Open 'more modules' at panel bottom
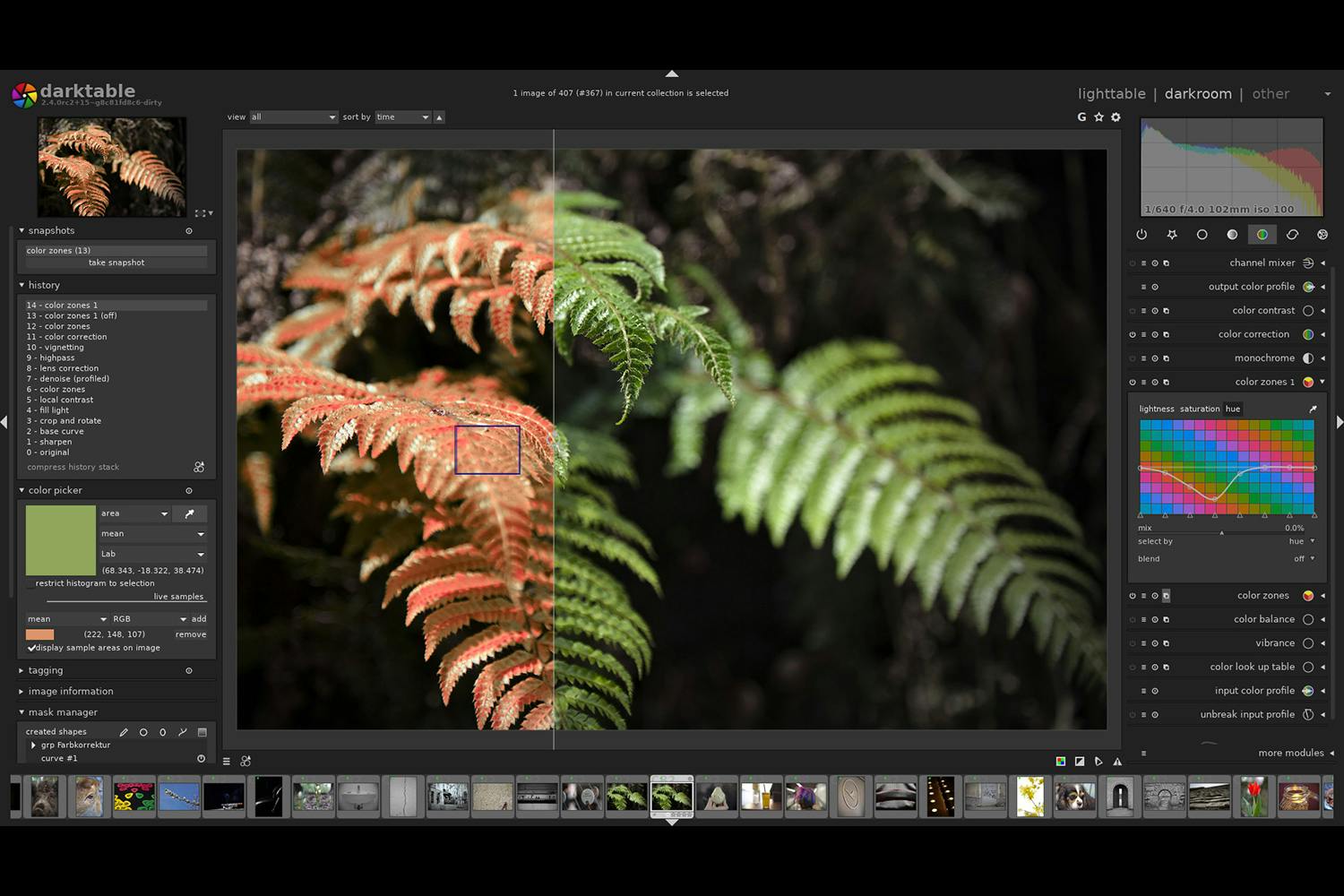1344x896 pixels. tap(1290, 753)
